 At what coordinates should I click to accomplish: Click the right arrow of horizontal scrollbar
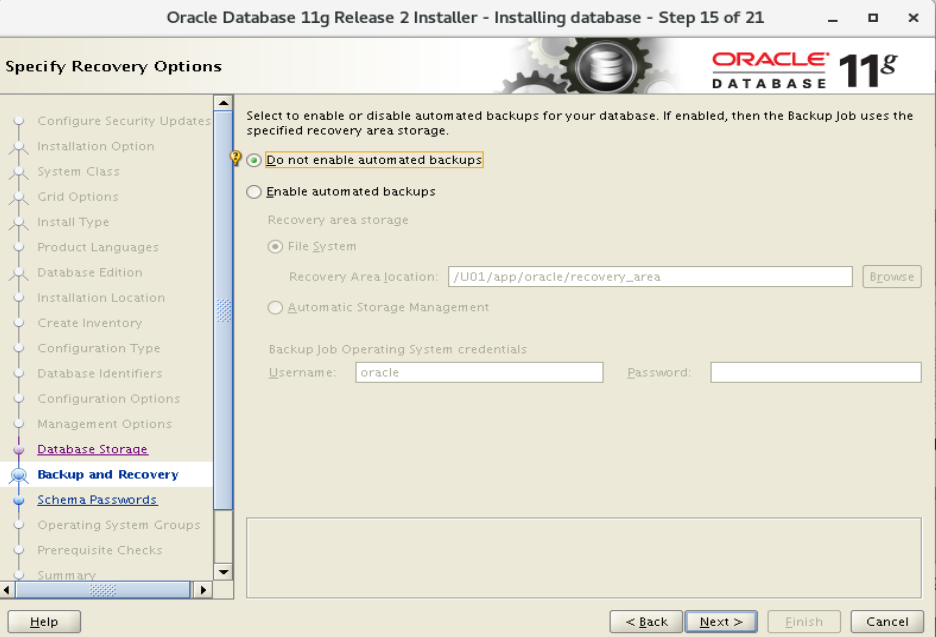click(203, 590)
